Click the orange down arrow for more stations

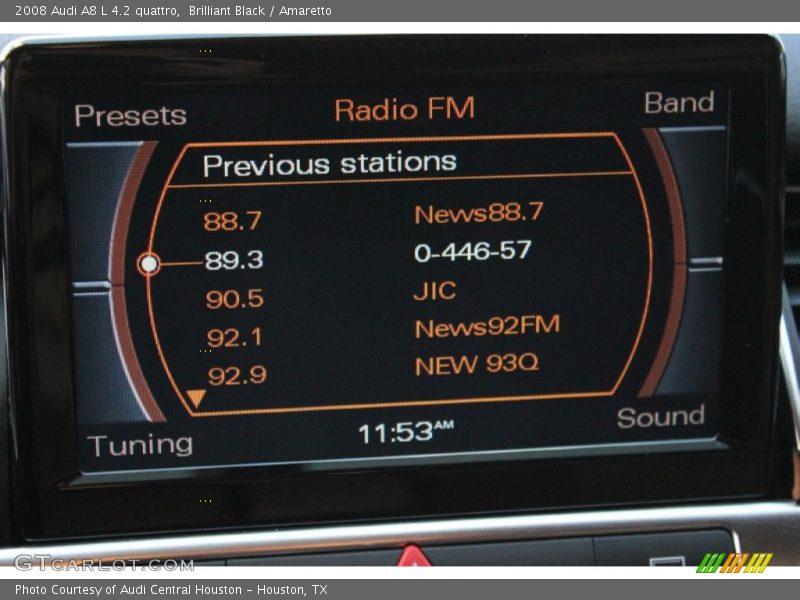(195, 398)
